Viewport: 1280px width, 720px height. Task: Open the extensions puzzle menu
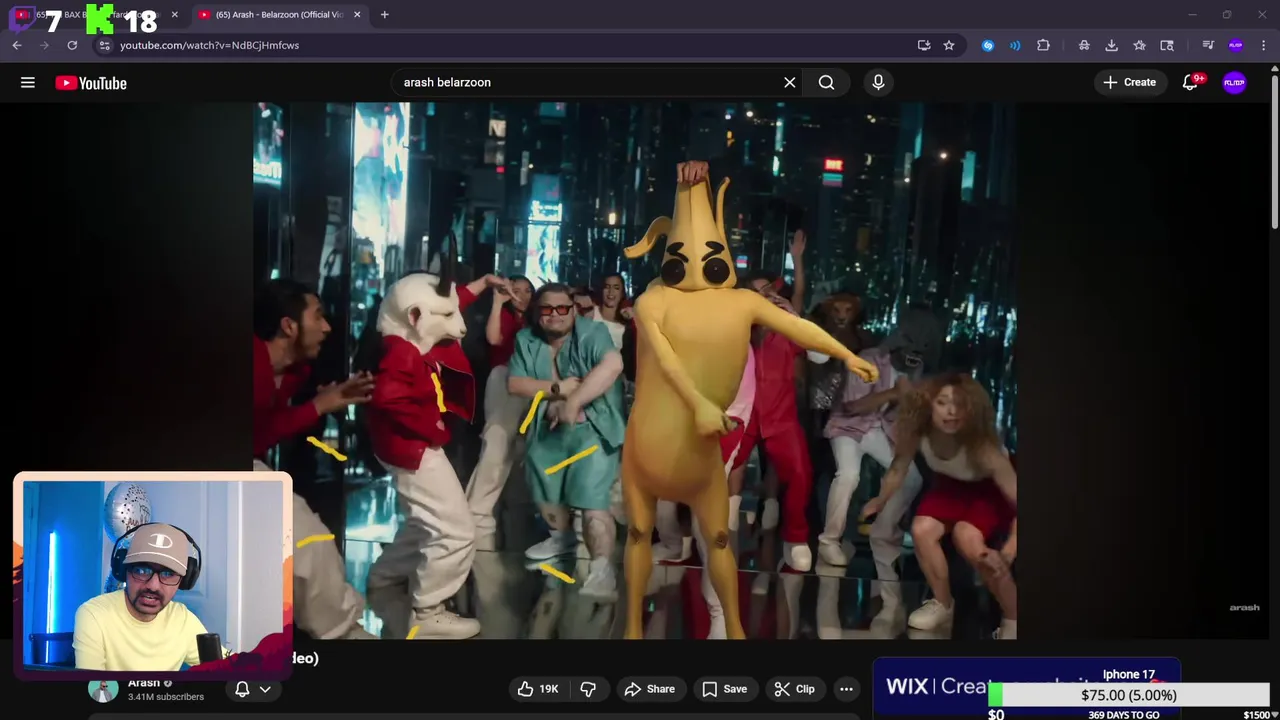point(1043,45)
